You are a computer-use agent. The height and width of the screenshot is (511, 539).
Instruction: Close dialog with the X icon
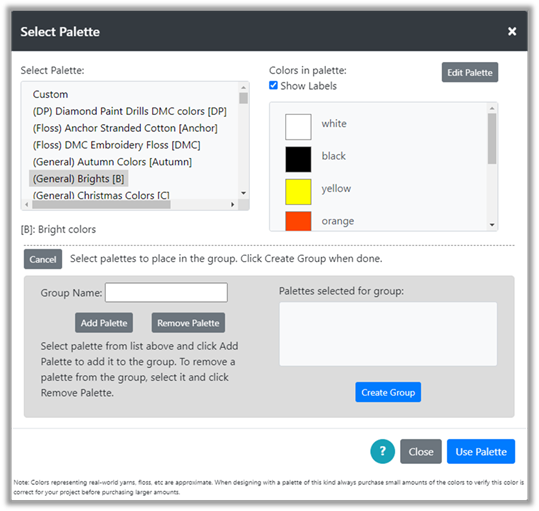[x=512, y=31]
